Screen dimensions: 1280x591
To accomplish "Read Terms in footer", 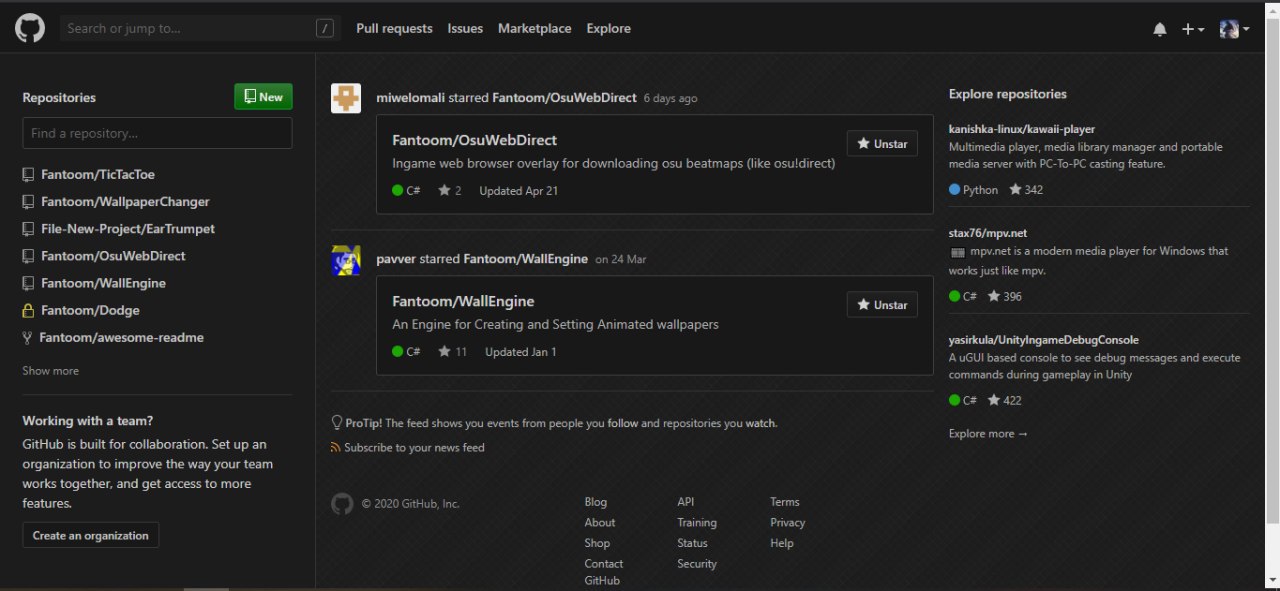I will tap(785, 502).
